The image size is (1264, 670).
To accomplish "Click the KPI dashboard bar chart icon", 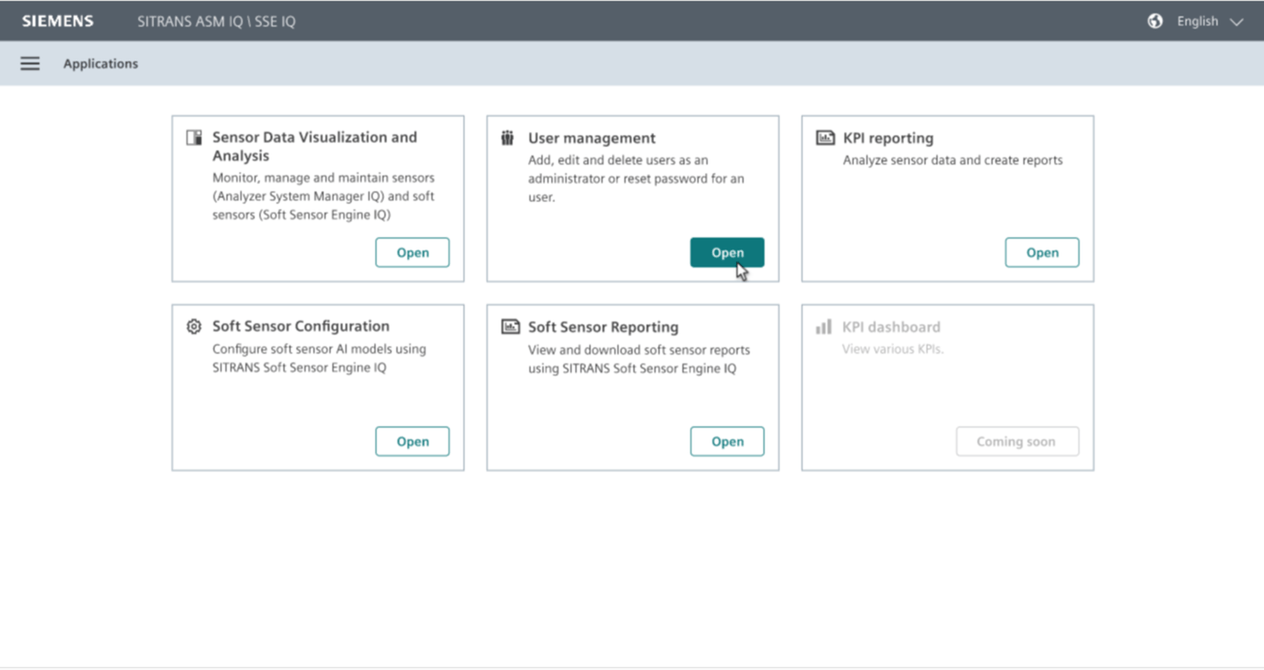I will [x=824, y=327].
